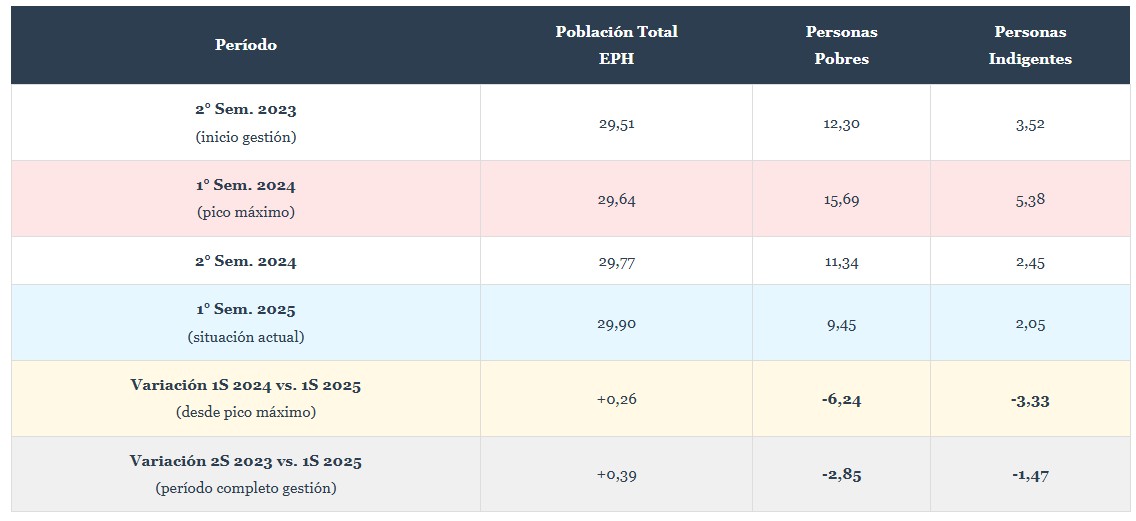Viewport: 1136px width, 521px height.
Task: Select the 2° Sem. 2024 row label
Action: (246, 262)
